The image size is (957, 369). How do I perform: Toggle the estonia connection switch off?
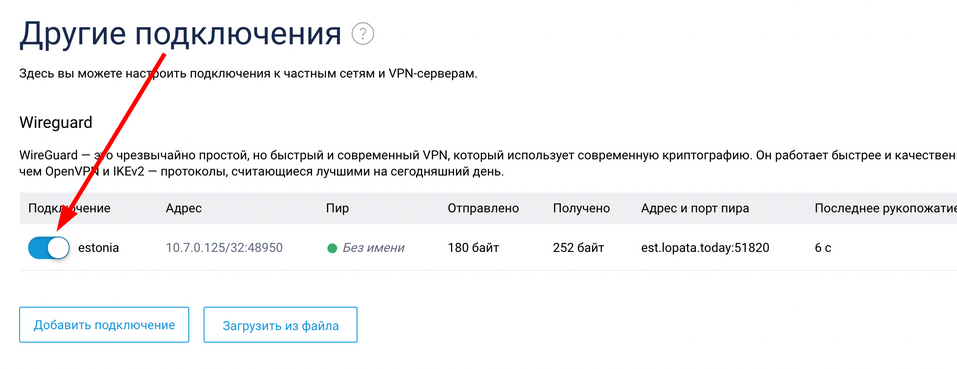point(49,248)
